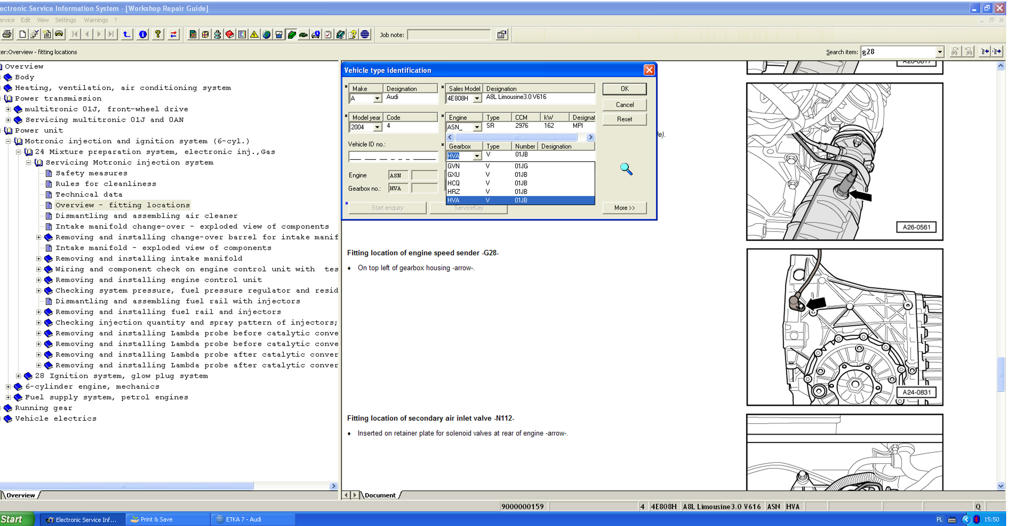Open the Warnings menu
This screenshot has height=526, width=1024.
pos(95,20)
